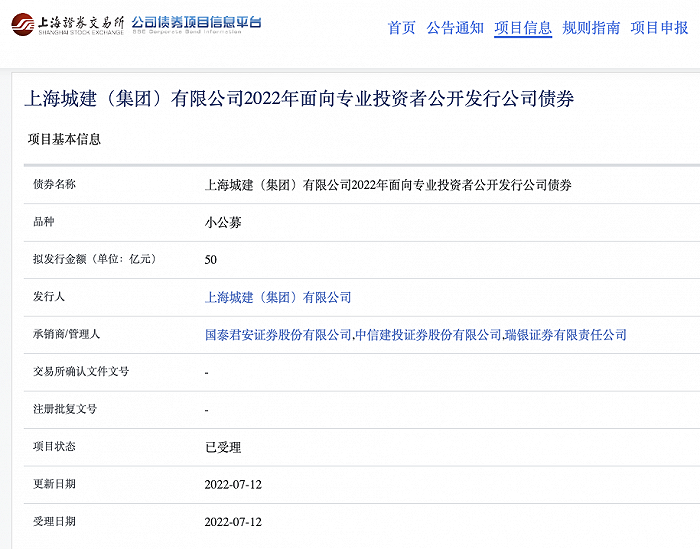Click the 小公募 value in the 品种 row
The width and height of the screenshot is (700, 549).
tap(223, 223)
